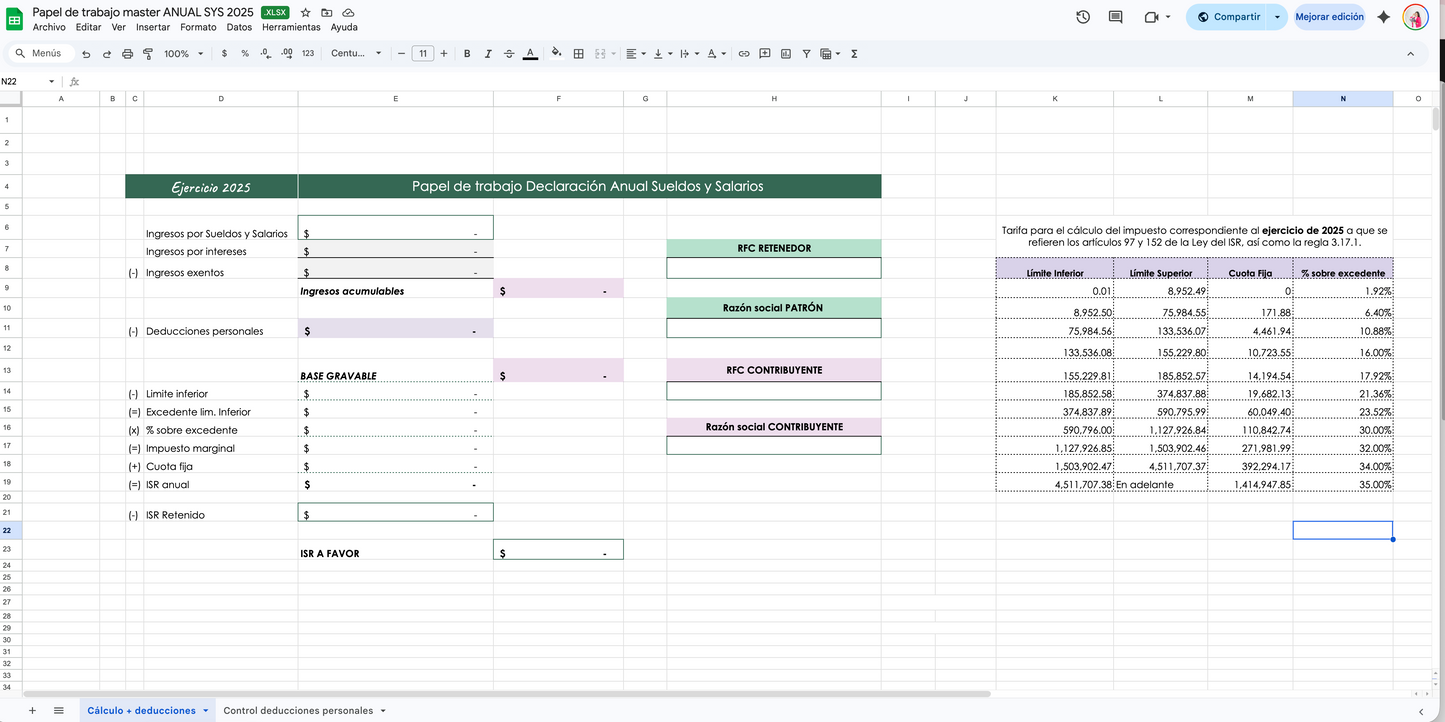
Task: Toggle italic formatting
Action: click(488, 53)
